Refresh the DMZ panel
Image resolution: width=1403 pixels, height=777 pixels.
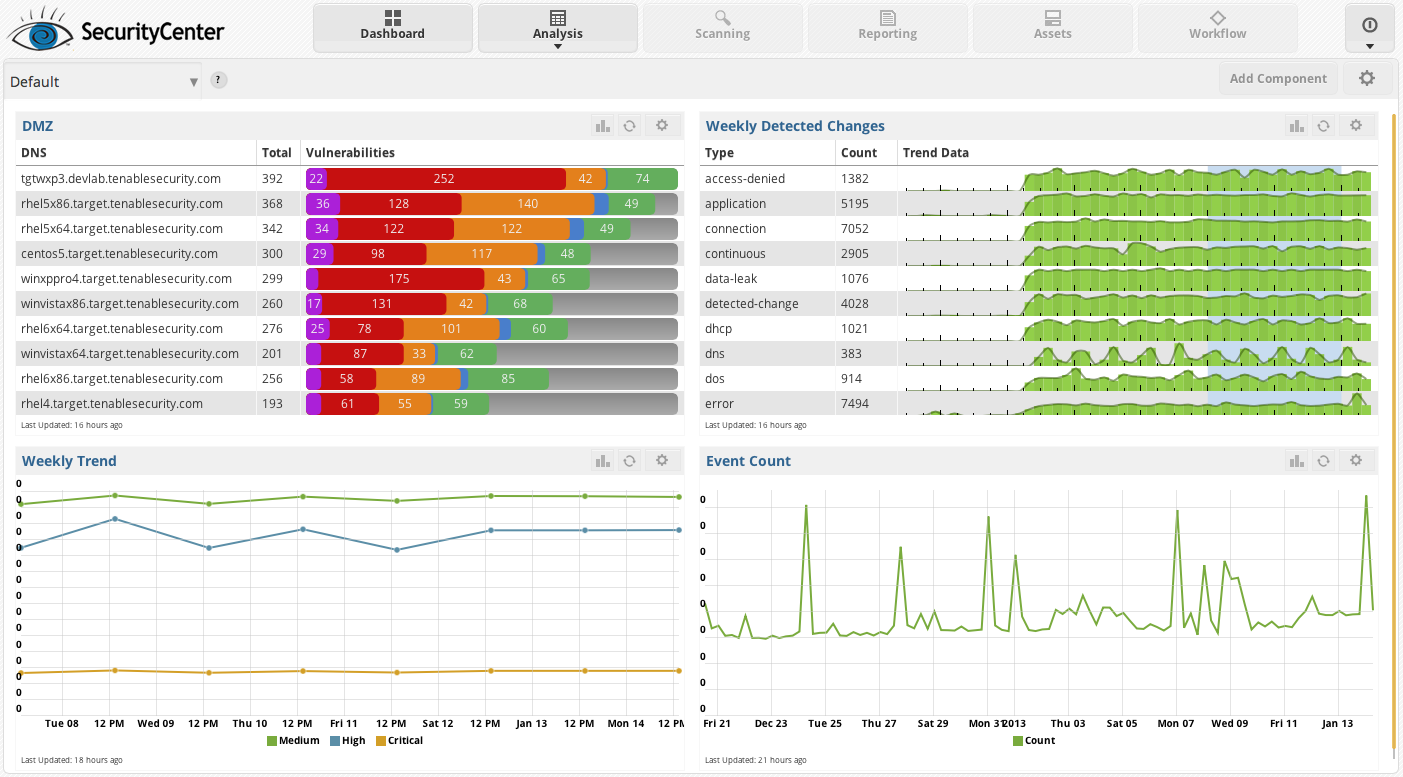[x=630, y=126]
